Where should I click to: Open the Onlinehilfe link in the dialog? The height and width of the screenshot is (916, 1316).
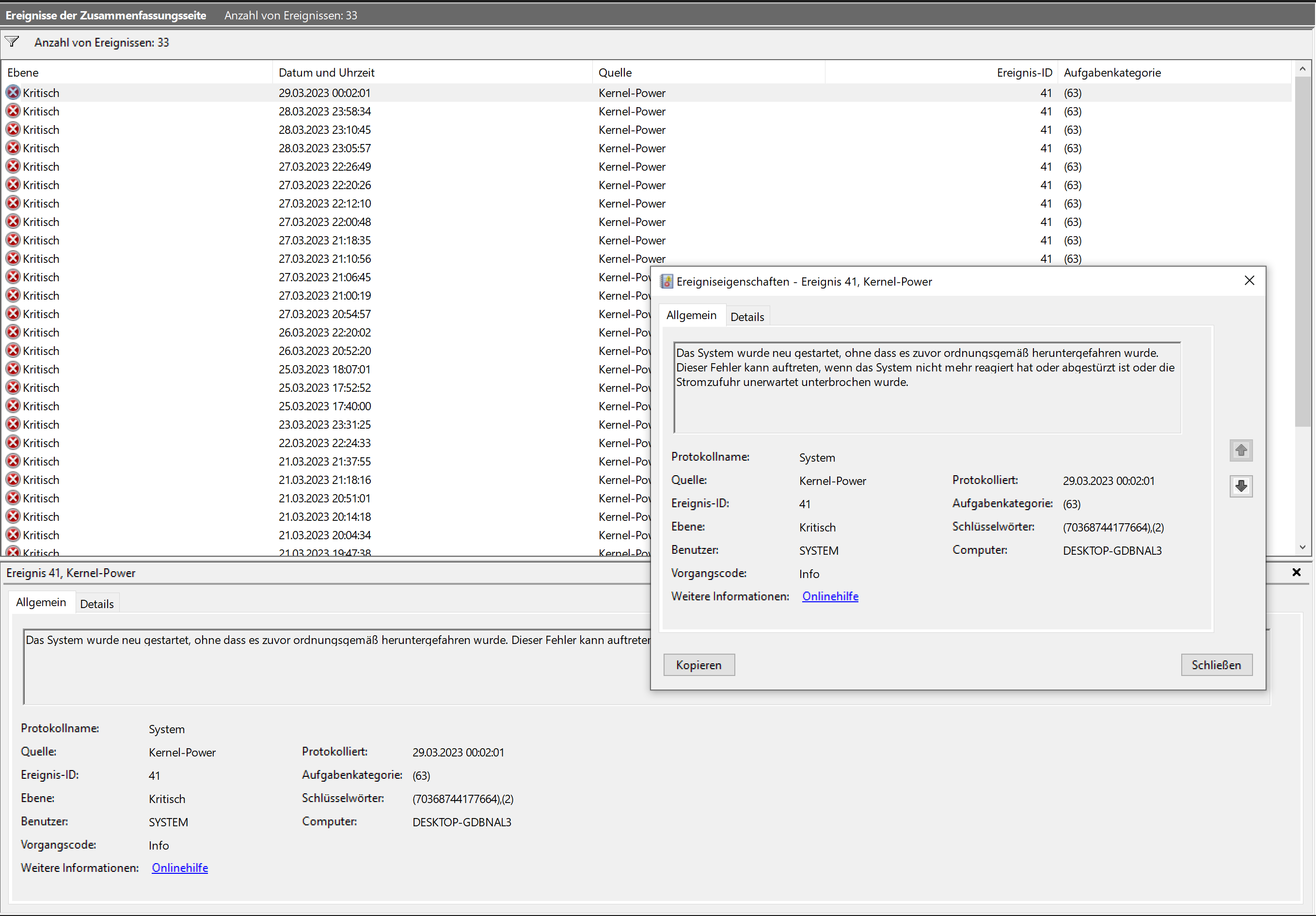click(829, 596)
